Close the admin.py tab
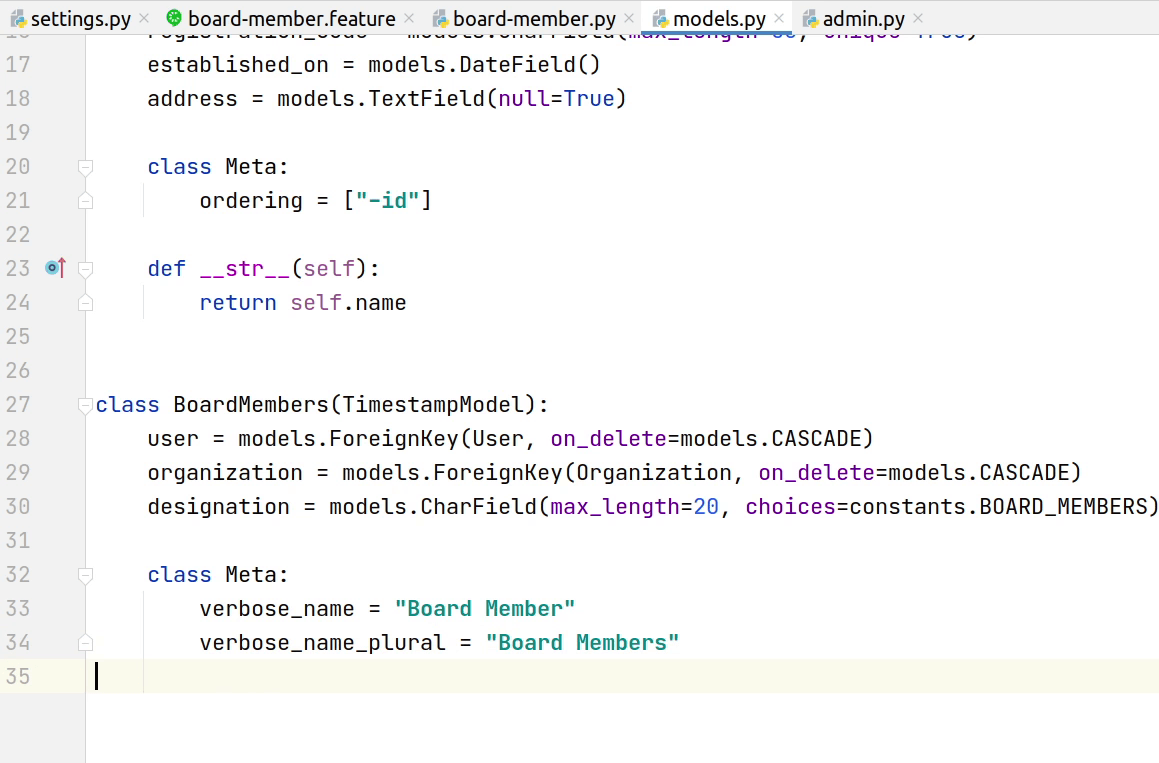The image size is (1159, 763). (x=918, y=18)
